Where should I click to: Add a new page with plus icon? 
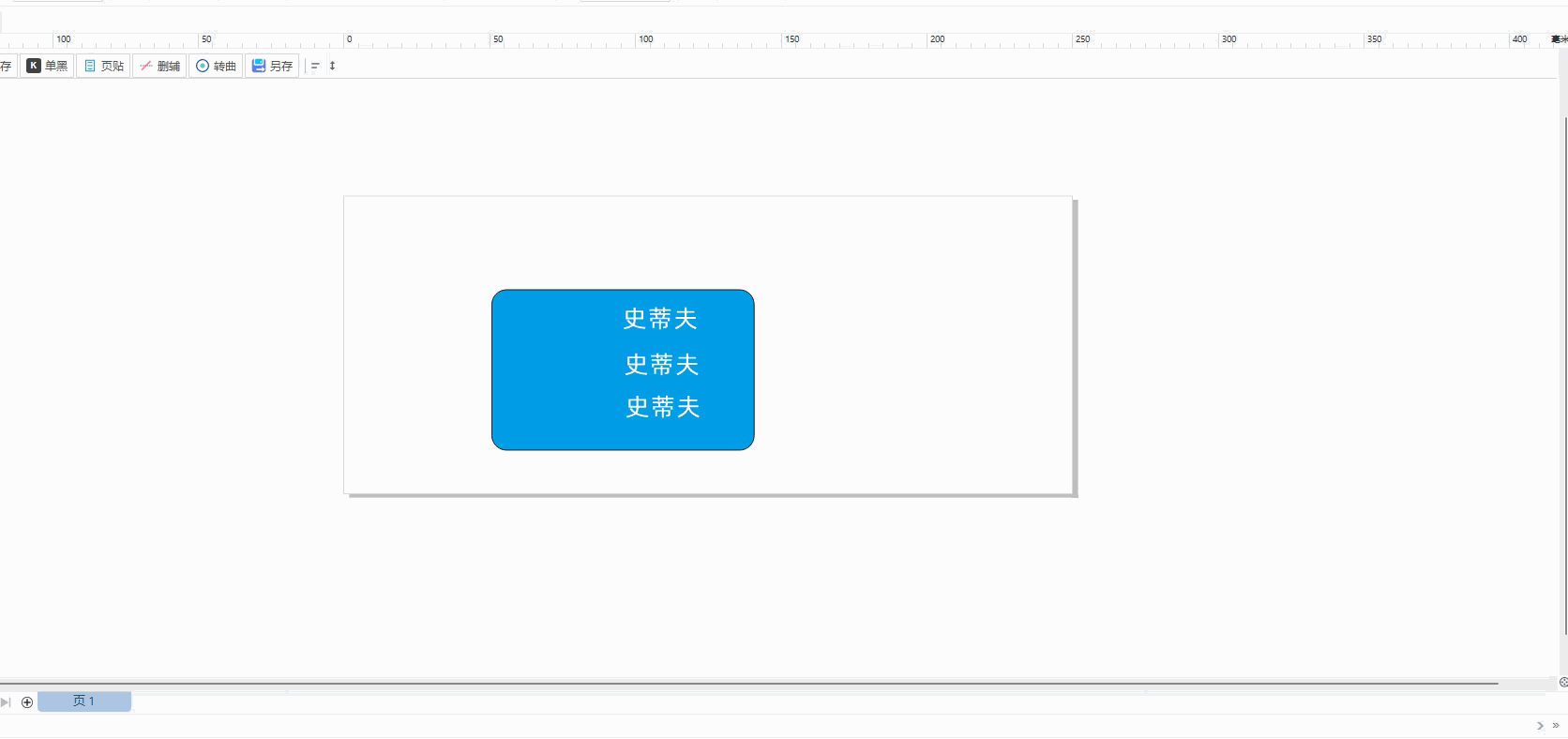27,701
